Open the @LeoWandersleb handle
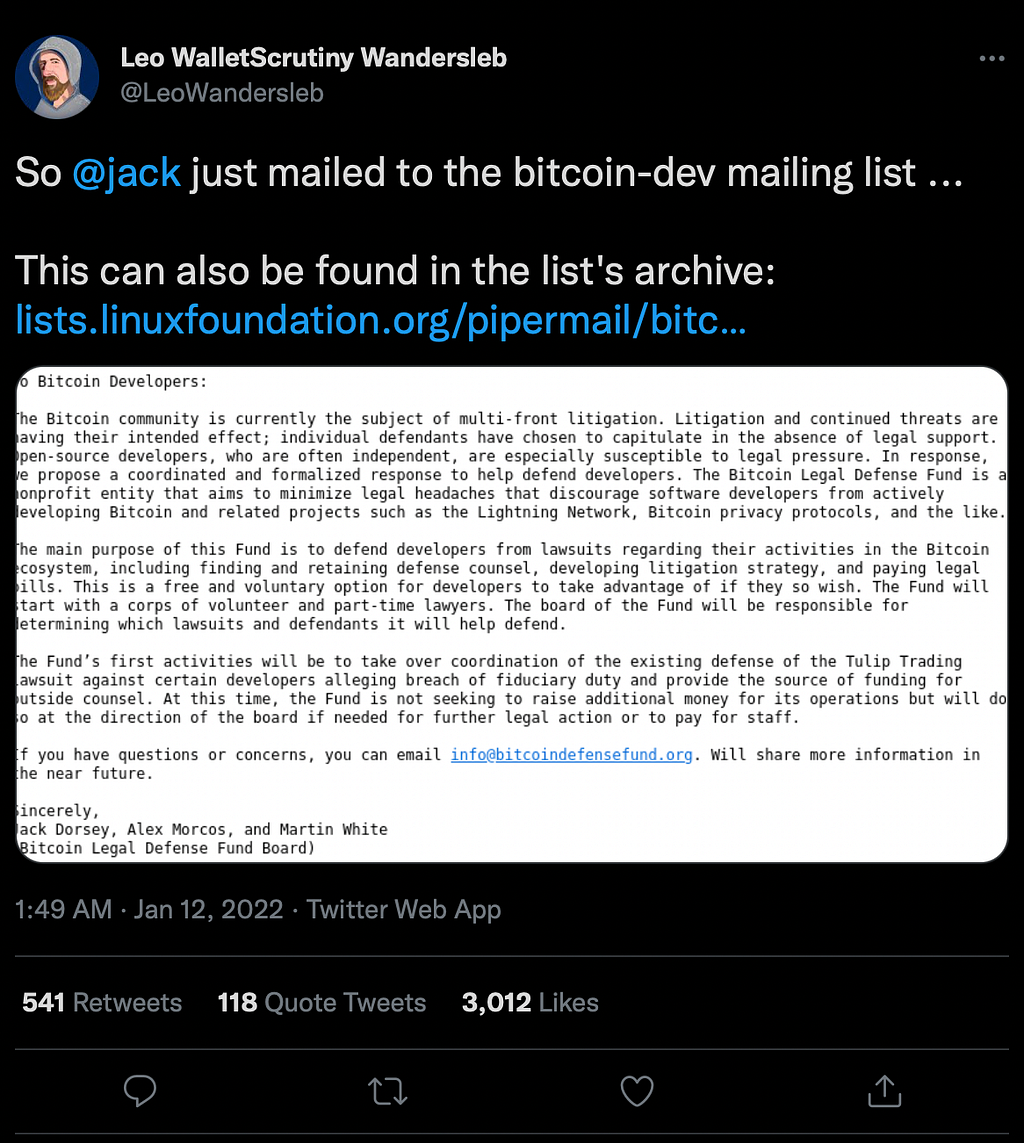Image resolution: width=1024 pixels, height=1143 pixels. click(x=222, y=93)
